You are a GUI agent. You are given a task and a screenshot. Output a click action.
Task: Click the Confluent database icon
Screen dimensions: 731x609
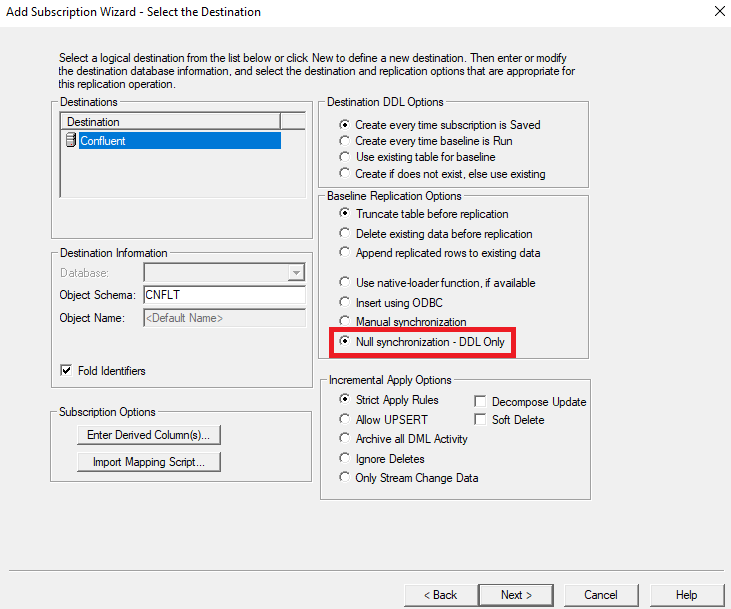[71, 141]
